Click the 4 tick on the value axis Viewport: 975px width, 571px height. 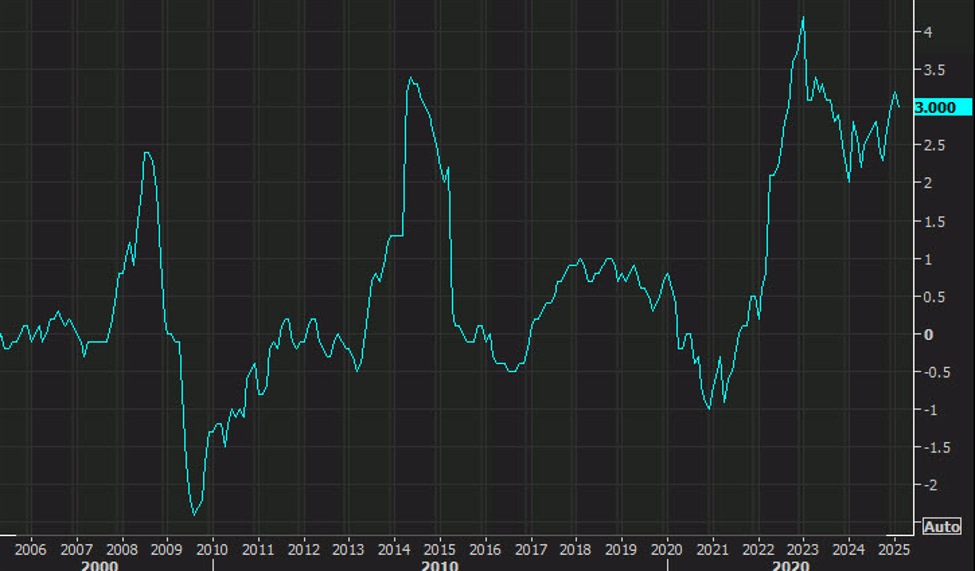928,32
